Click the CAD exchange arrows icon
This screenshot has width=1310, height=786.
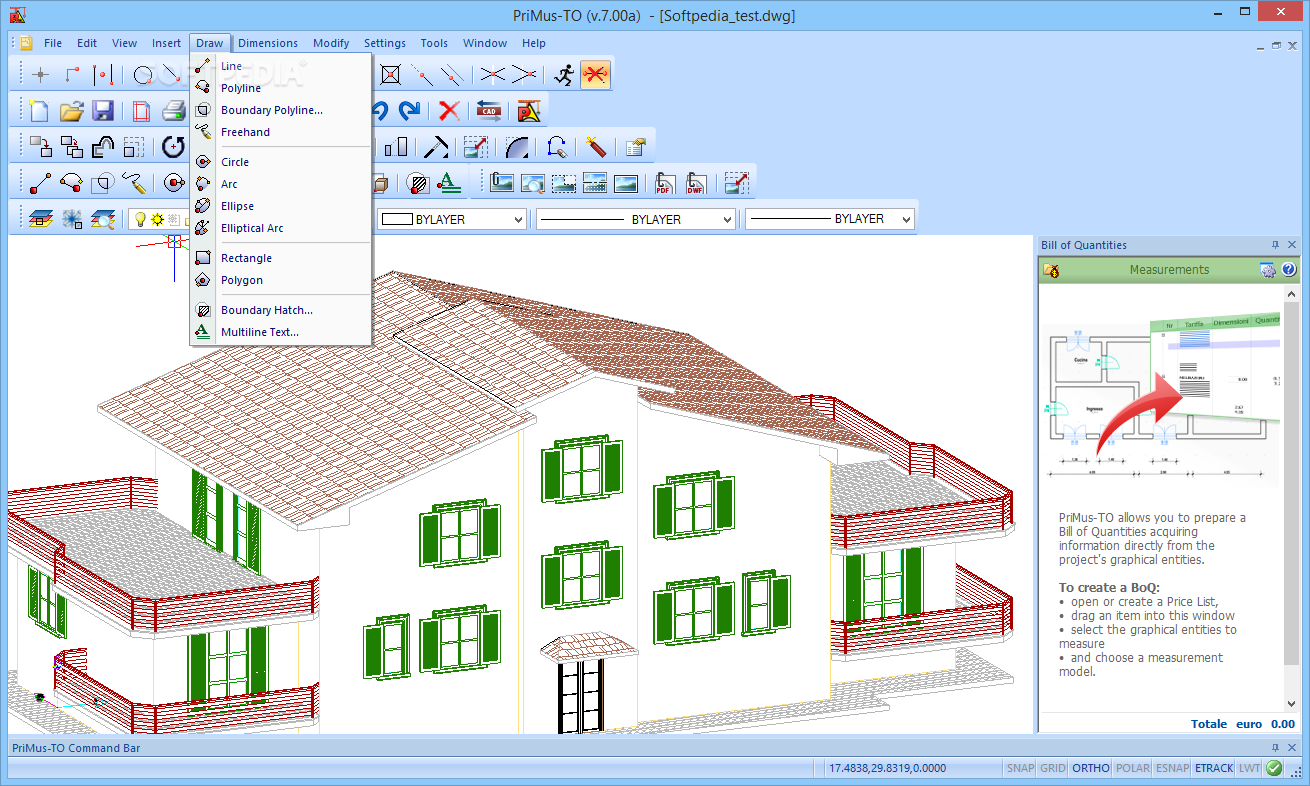[x=489, y=110]
